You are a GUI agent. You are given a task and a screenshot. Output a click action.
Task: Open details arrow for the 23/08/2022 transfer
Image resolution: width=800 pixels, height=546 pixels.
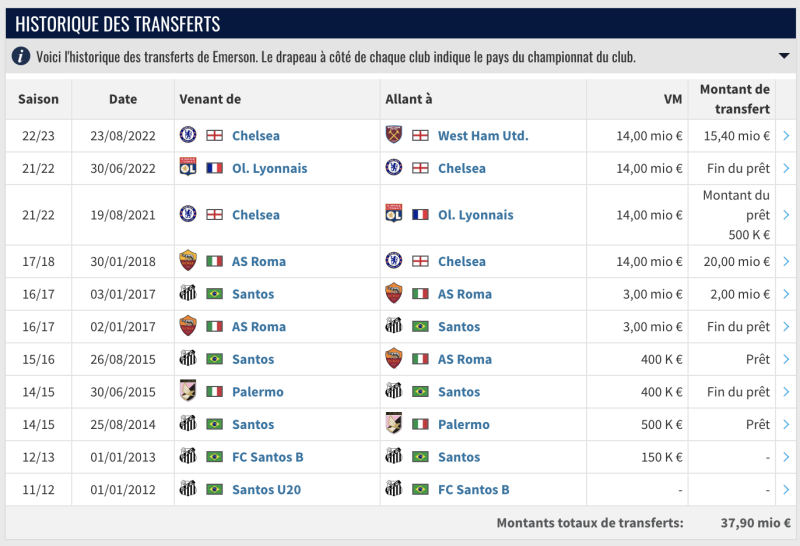click(786, 136)
